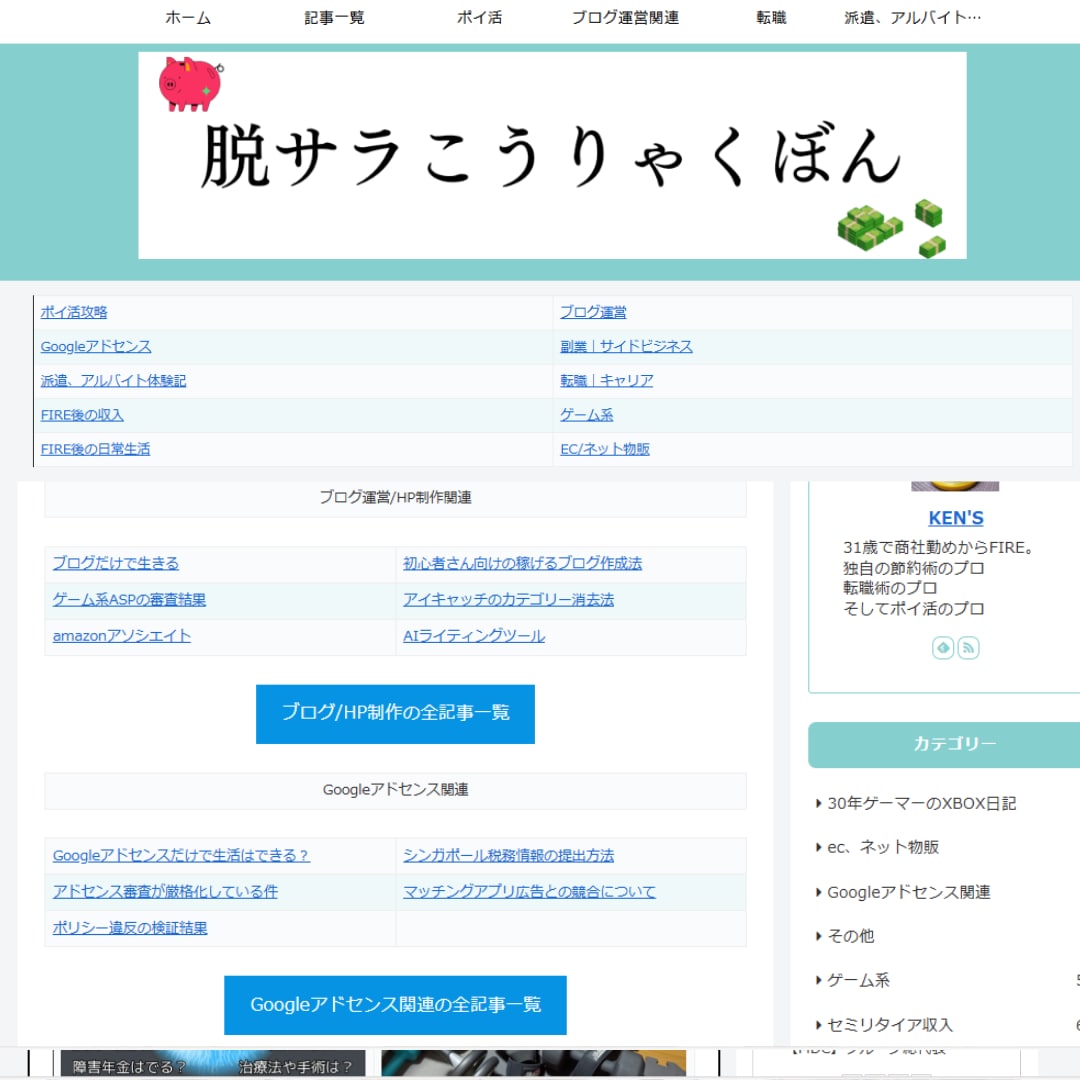Select the セミリタイア収入 category
The image size is (1080, 1080).
tap(890, 1025)
